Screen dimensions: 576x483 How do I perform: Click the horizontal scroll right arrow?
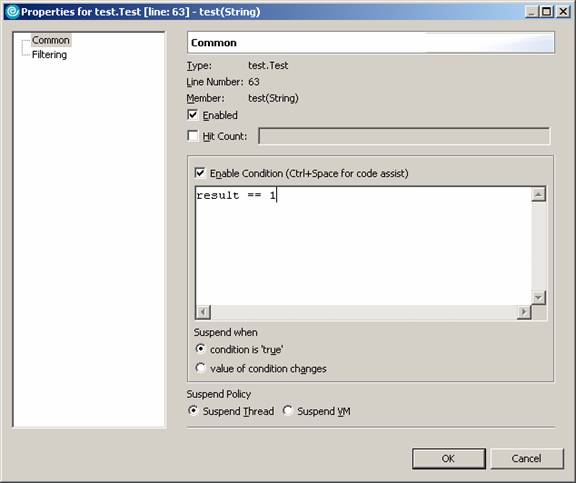(524, 312)
